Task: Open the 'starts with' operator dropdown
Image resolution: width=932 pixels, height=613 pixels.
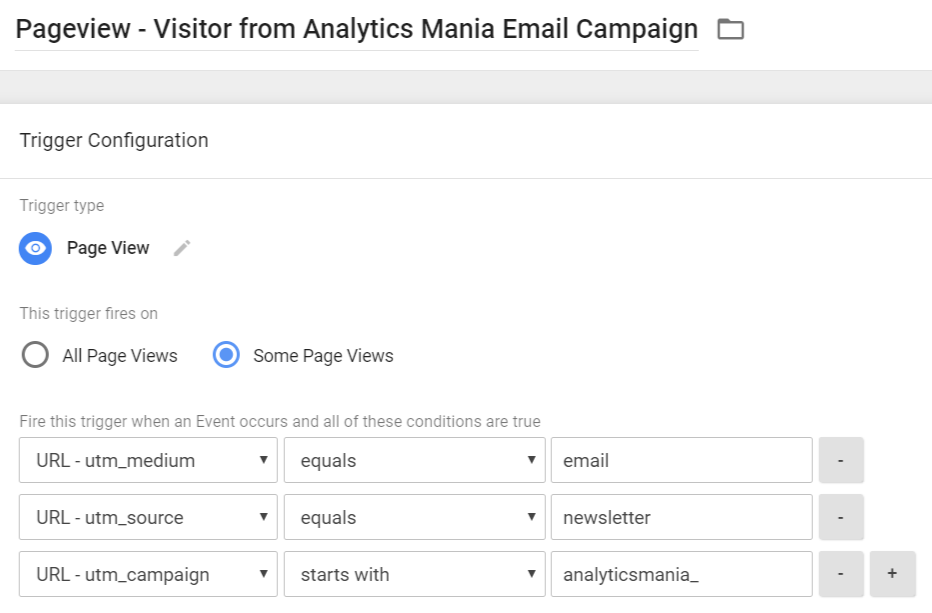Action: click(x=414, y=575)
